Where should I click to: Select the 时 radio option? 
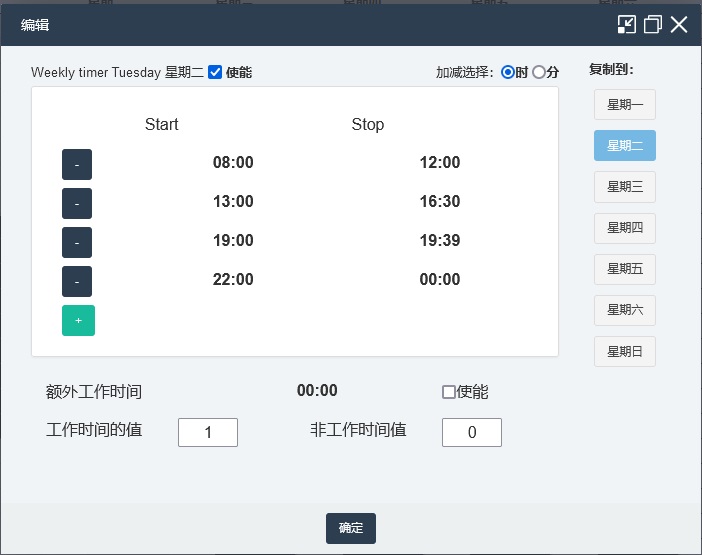508,72
